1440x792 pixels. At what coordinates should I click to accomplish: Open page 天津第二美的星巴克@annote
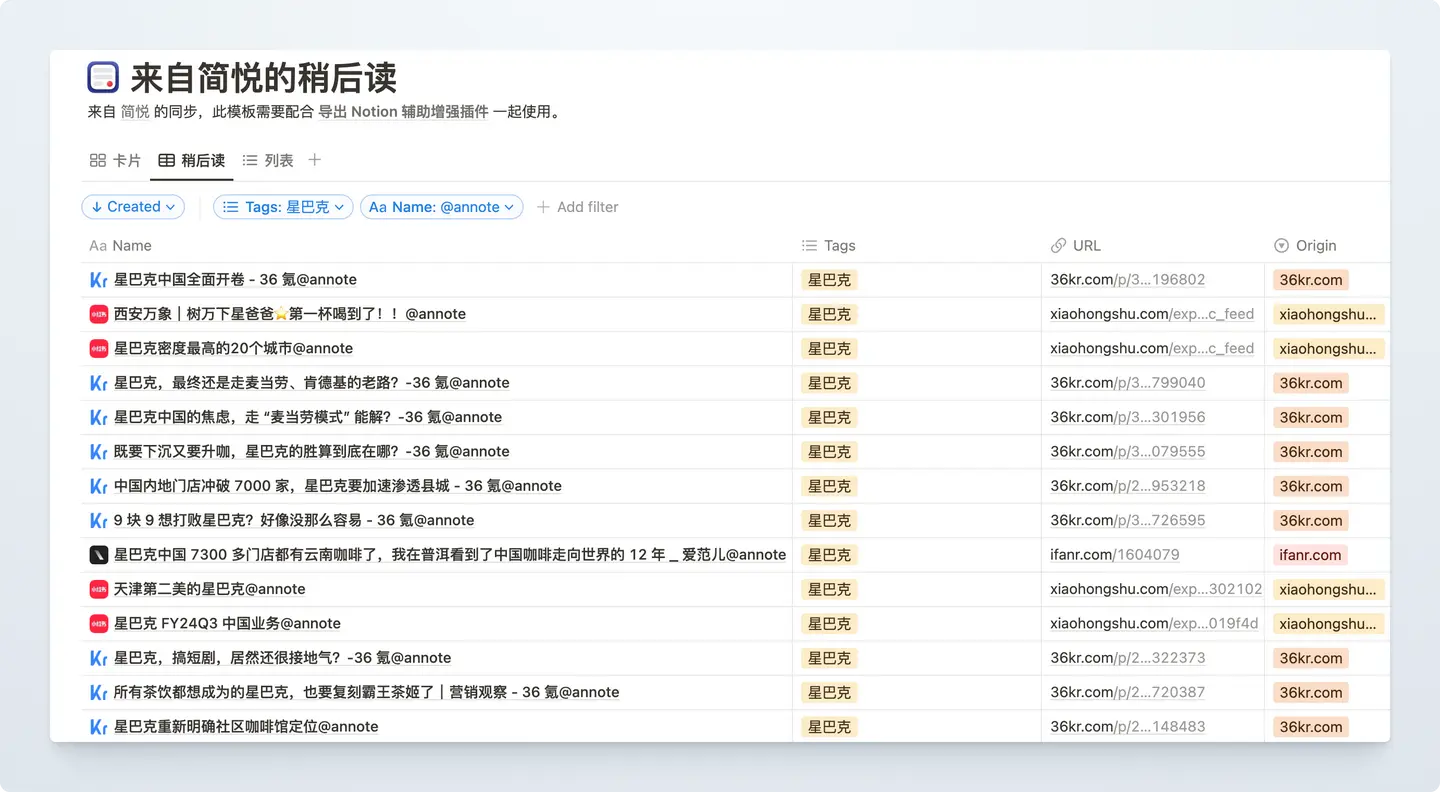(x=209, y=589)
